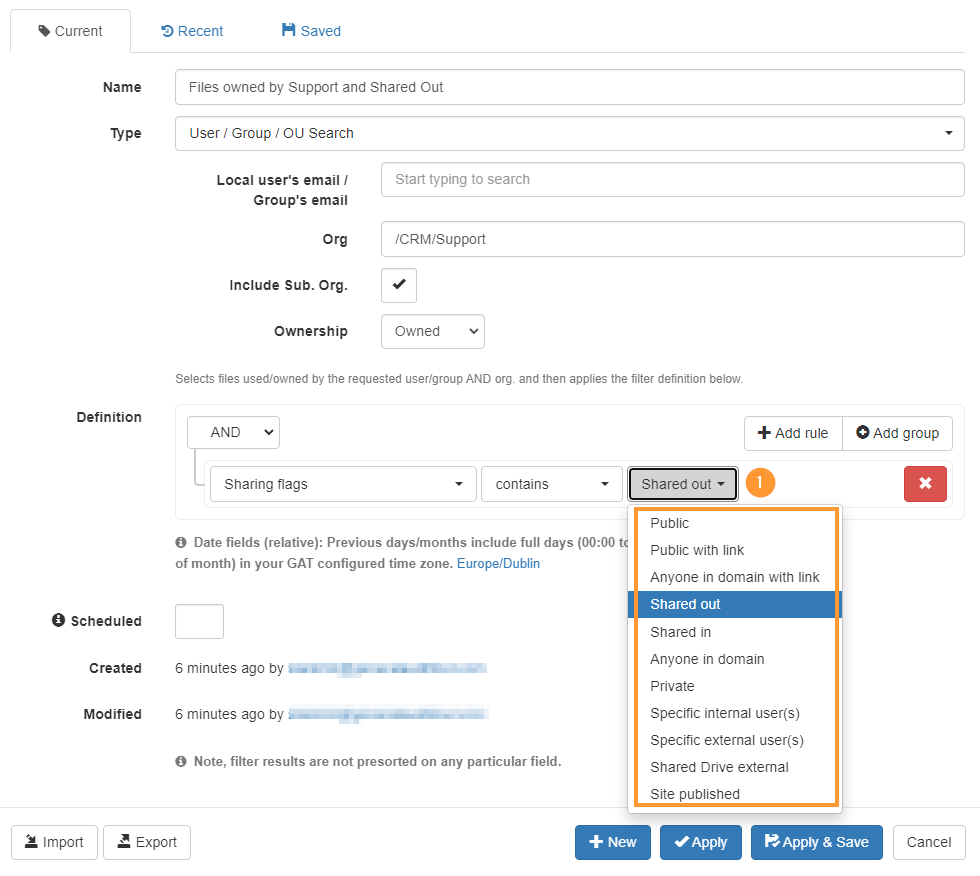The height and width of the screenshot is (876, 980).
Task: Click the New filter button
Action: tap(612, 842)
